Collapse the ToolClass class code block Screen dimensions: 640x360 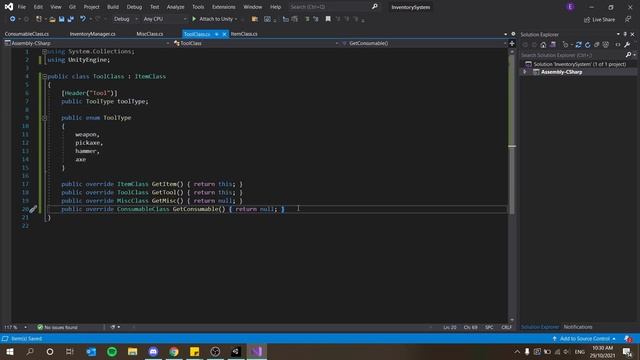point(44,76)
